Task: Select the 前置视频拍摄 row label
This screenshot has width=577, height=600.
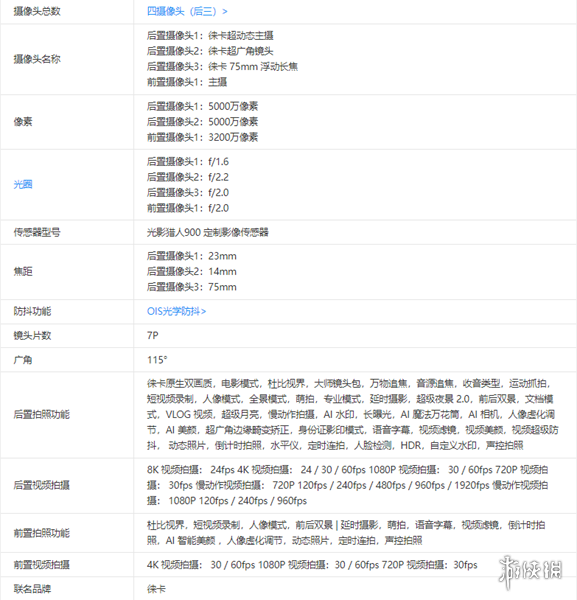Action: point(42,565)
